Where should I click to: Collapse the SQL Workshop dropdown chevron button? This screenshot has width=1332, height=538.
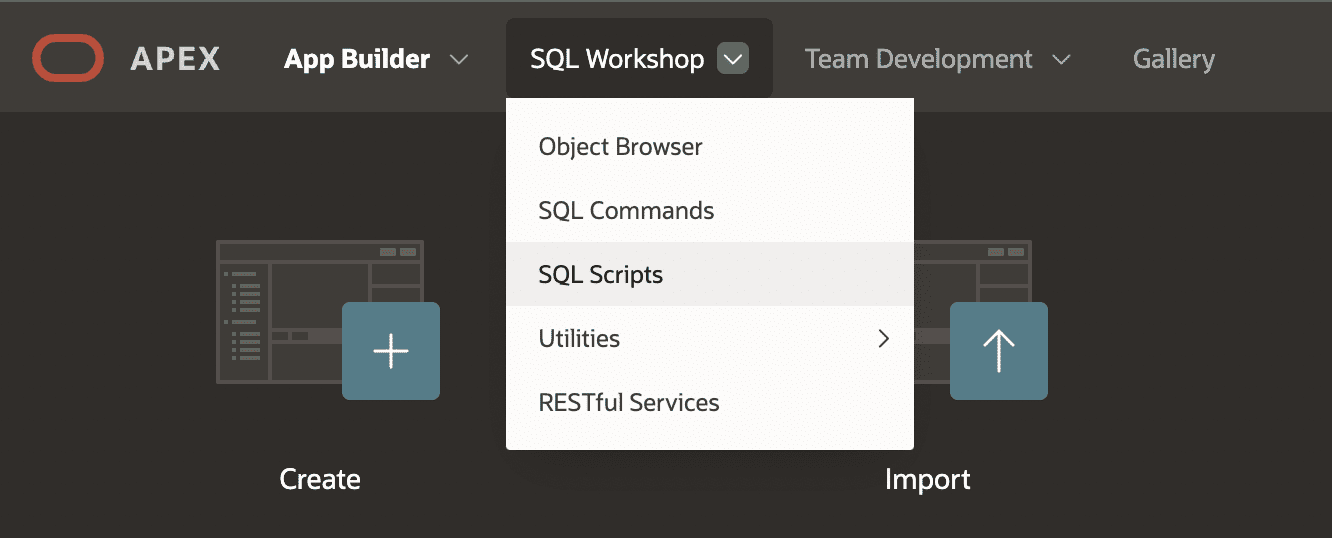[x=733, y=59]
